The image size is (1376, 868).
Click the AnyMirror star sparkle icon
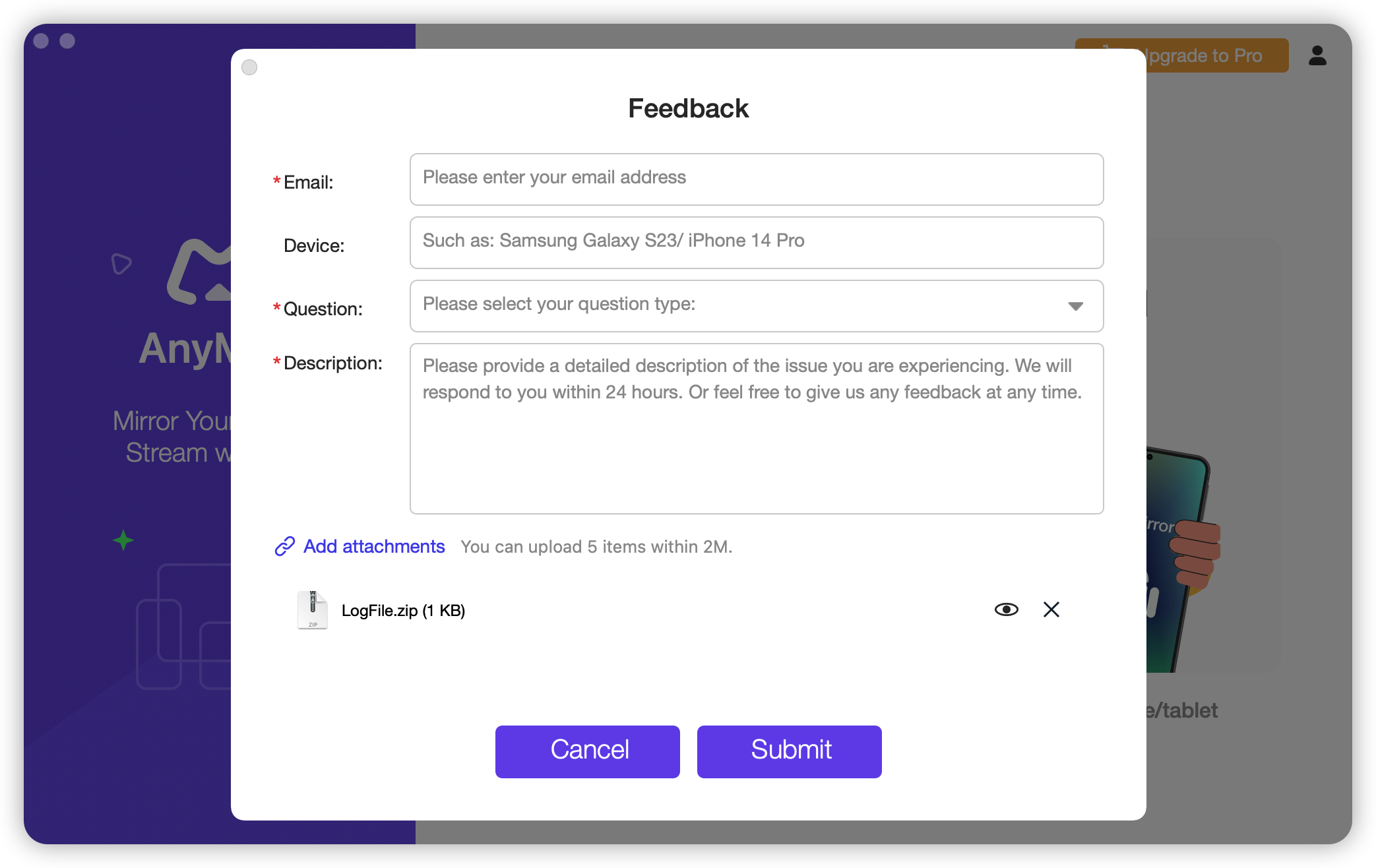122,539
